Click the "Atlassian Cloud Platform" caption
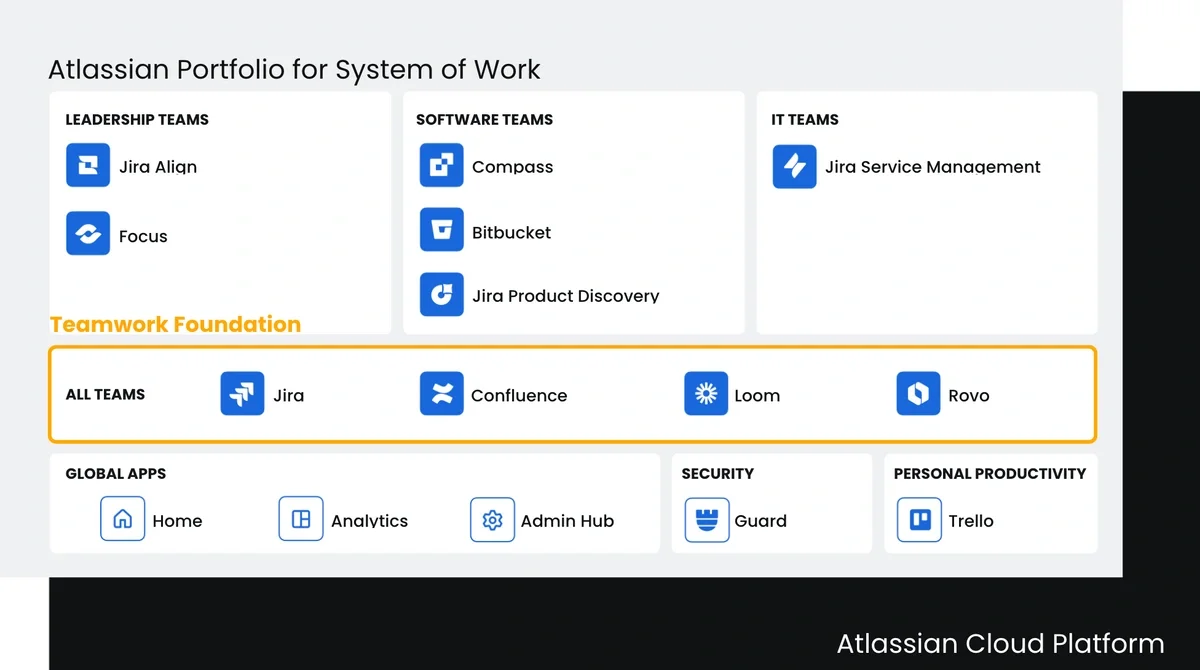Screen dimensions: 1200x670 (x=1001, y=644)
